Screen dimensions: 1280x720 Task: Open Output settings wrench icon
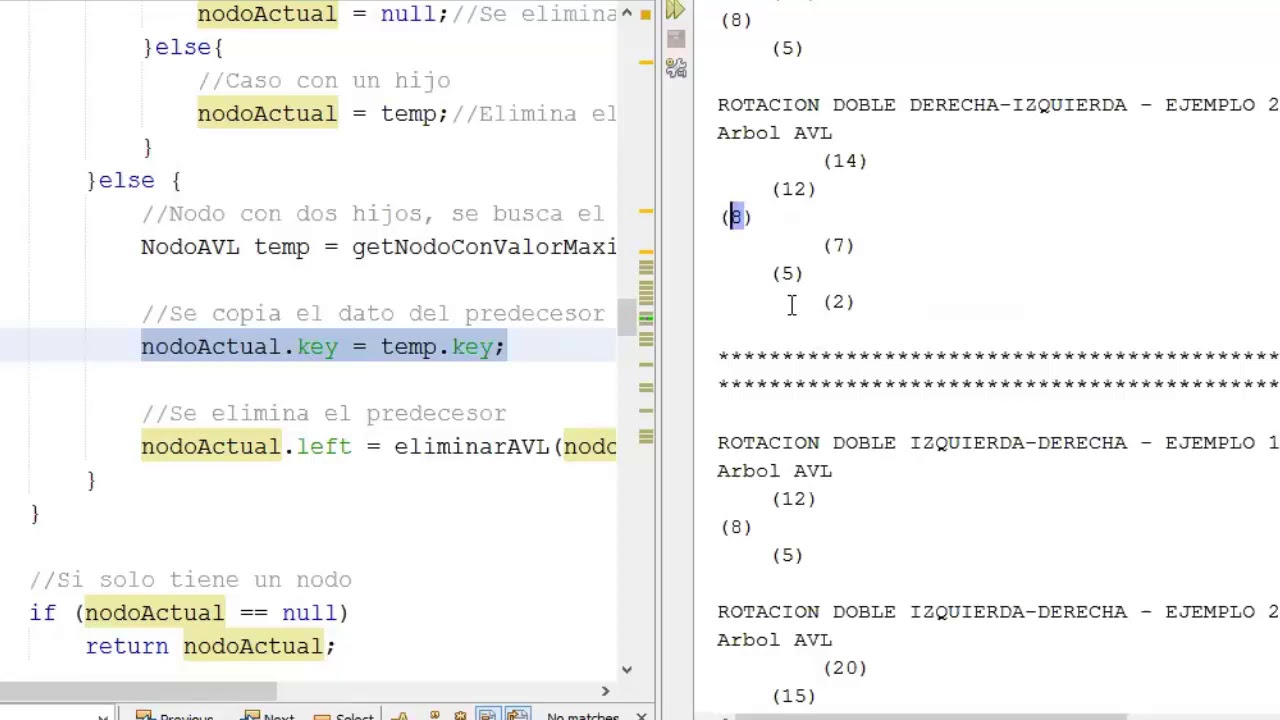coord(676,67)
